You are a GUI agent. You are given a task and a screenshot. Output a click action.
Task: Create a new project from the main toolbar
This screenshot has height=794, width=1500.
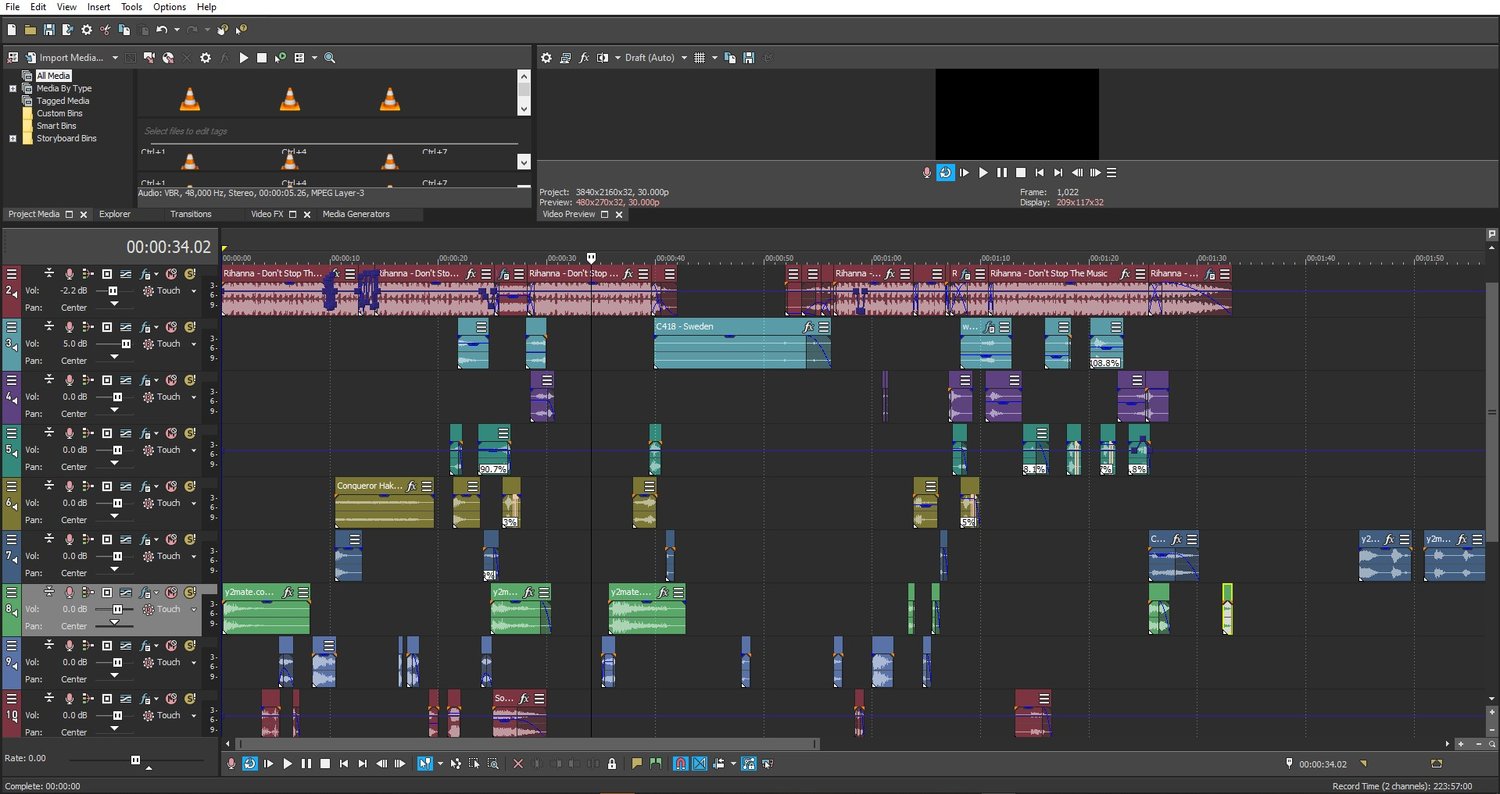coord(11,30)
